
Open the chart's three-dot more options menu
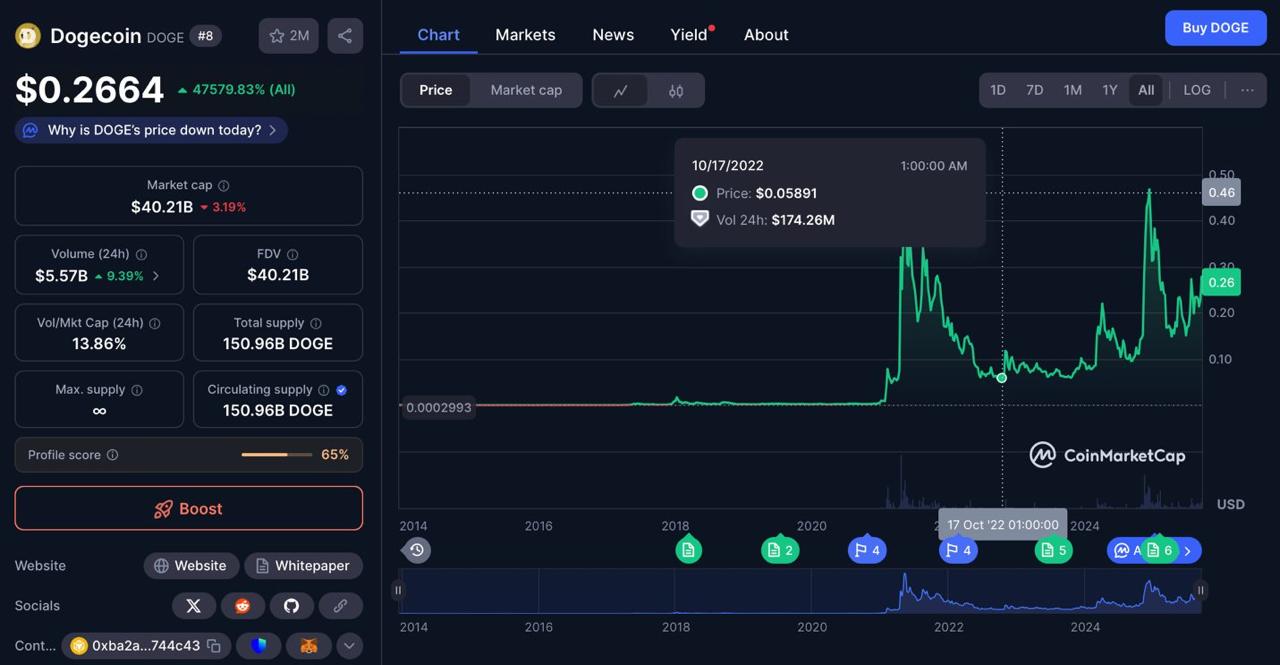(1247, 90)
